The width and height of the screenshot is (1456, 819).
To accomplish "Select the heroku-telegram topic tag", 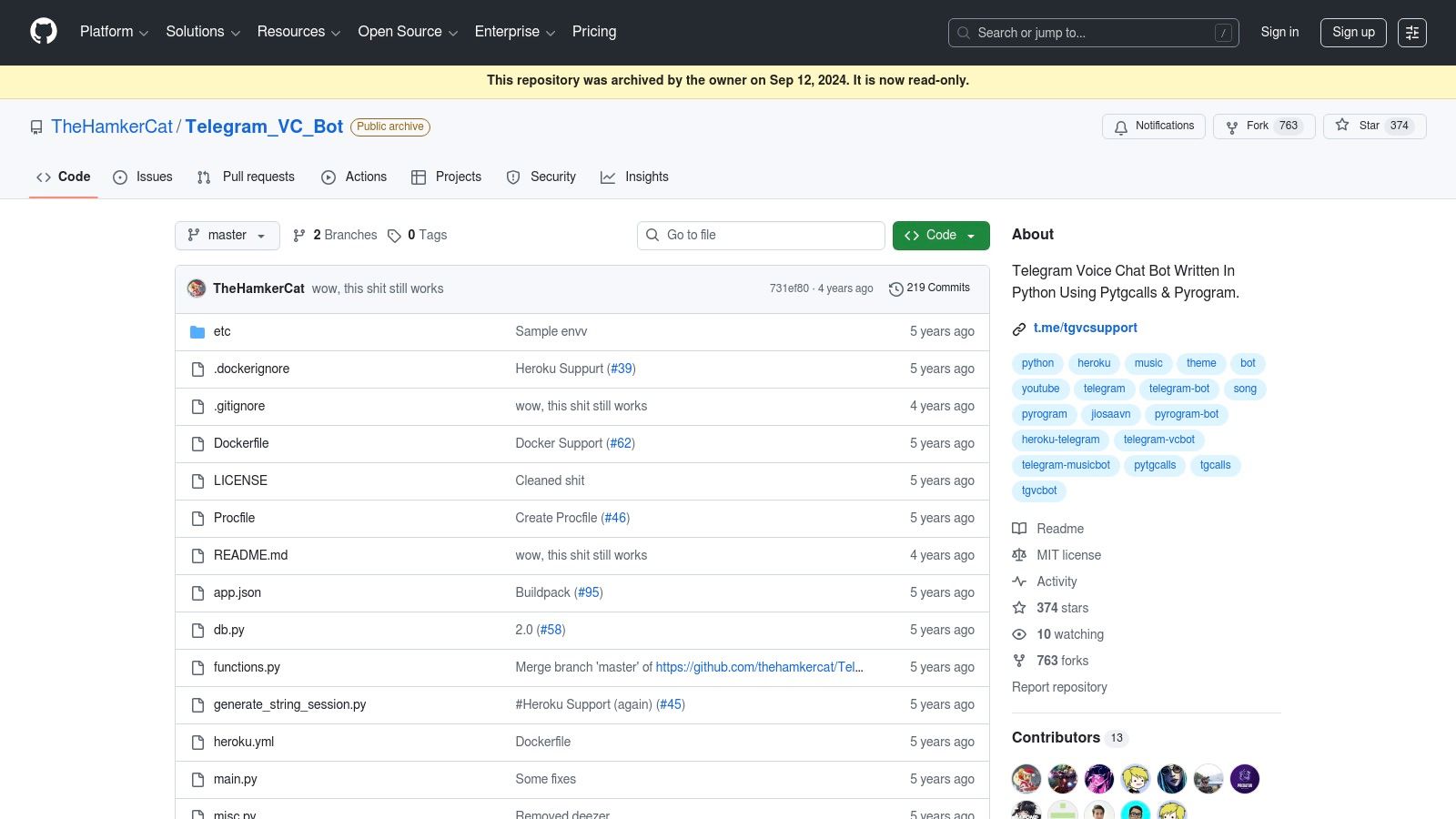I will tap(1060, 440).
